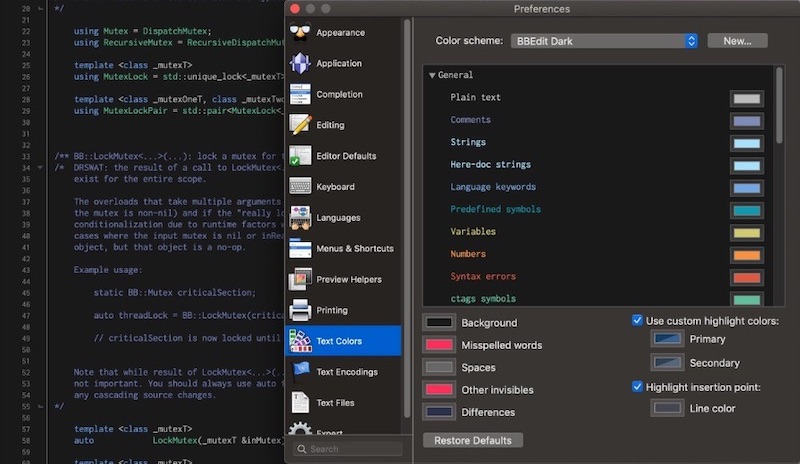Pick the Syntax errors color swatch
This screenshot has width=800, height=464.
[x=746, y=278]
